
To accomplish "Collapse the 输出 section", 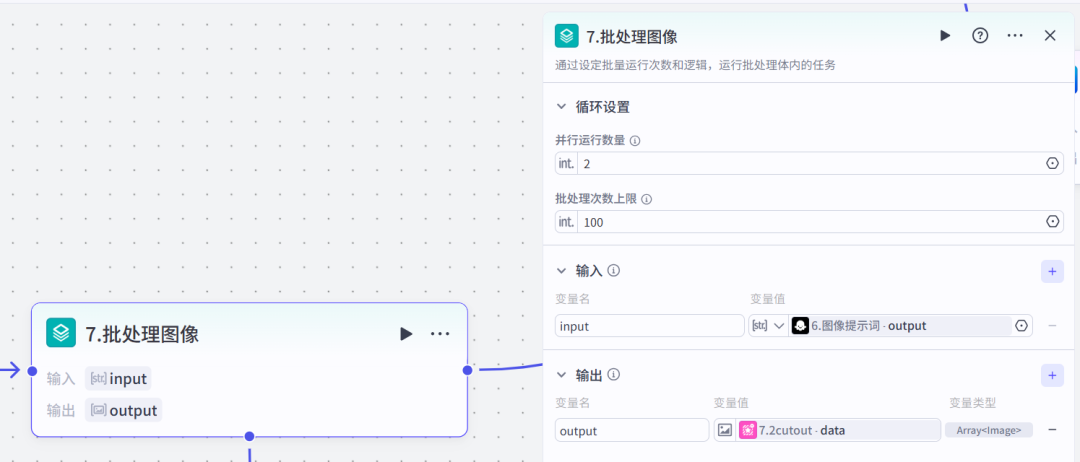I will [x=561, y=375].
